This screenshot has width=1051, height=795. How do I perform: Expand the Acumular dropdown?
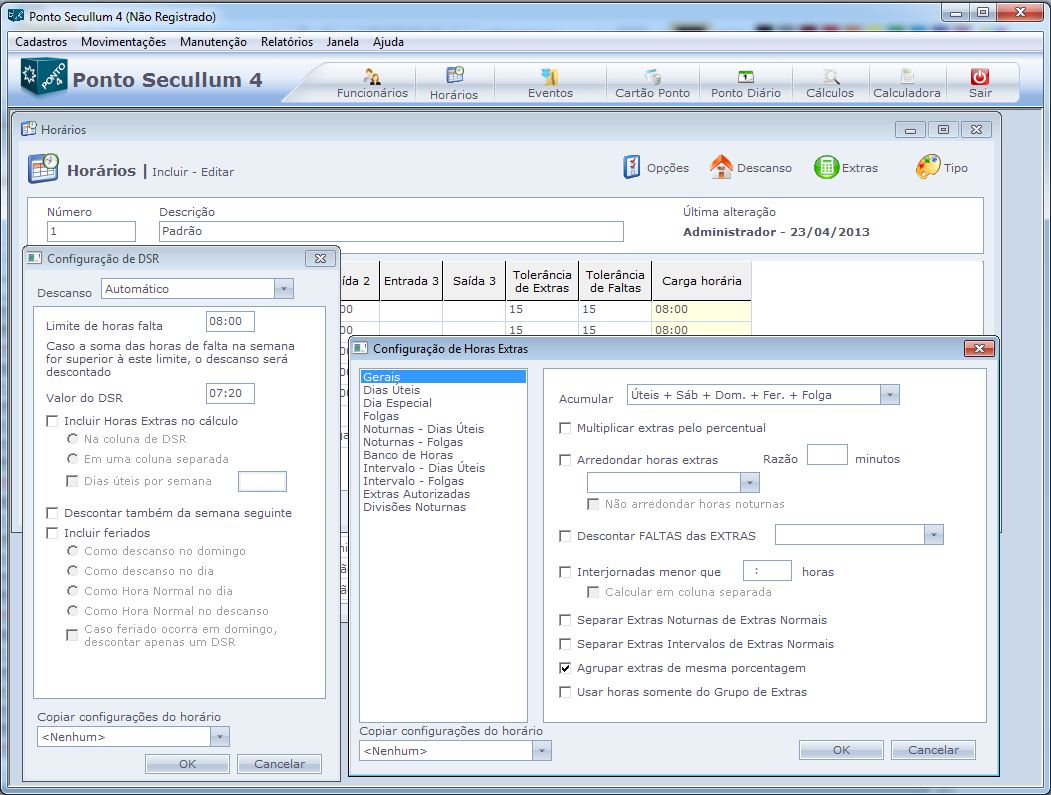point(889,395)
